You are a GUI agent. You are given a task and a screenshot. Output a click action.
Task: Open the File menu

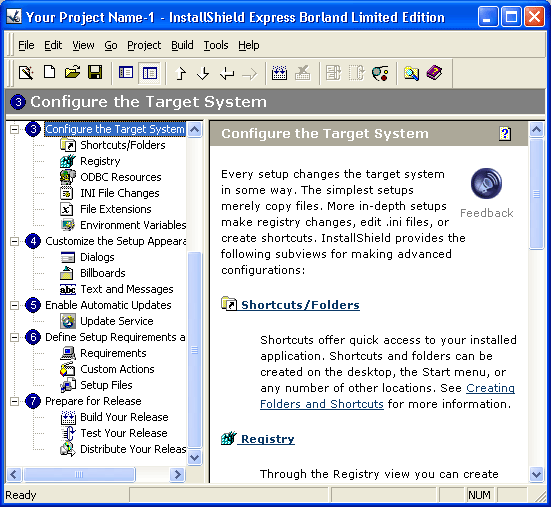tap(26, 45)
